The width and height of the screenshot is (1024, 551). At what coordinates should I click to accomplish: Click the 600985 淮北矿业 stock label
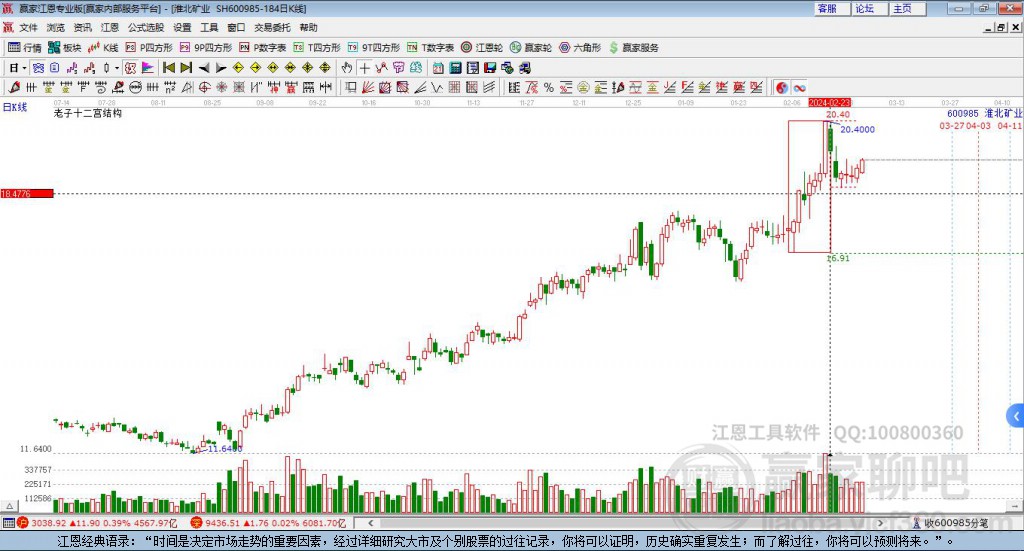click(985, 114)
